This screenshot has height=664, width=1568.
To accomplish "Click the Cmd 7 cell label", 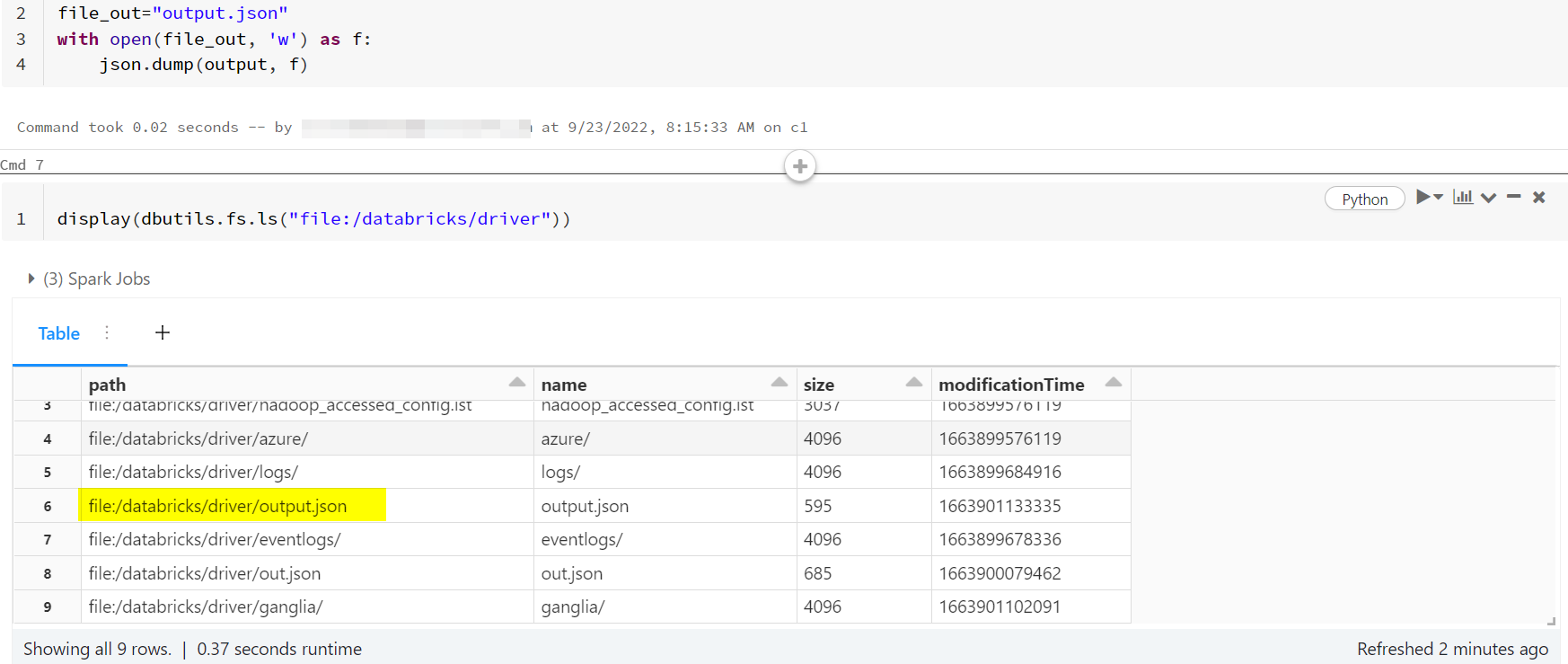I will (x=22, y=164).
